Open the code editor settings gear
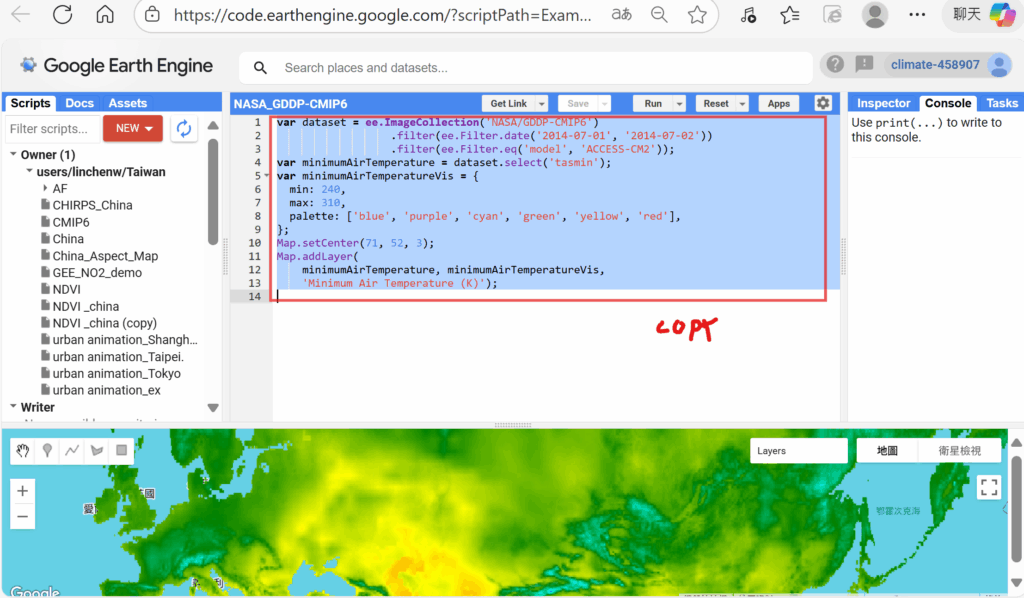Viewport: 1024px width, 598px height. click(x=823, y=103)
